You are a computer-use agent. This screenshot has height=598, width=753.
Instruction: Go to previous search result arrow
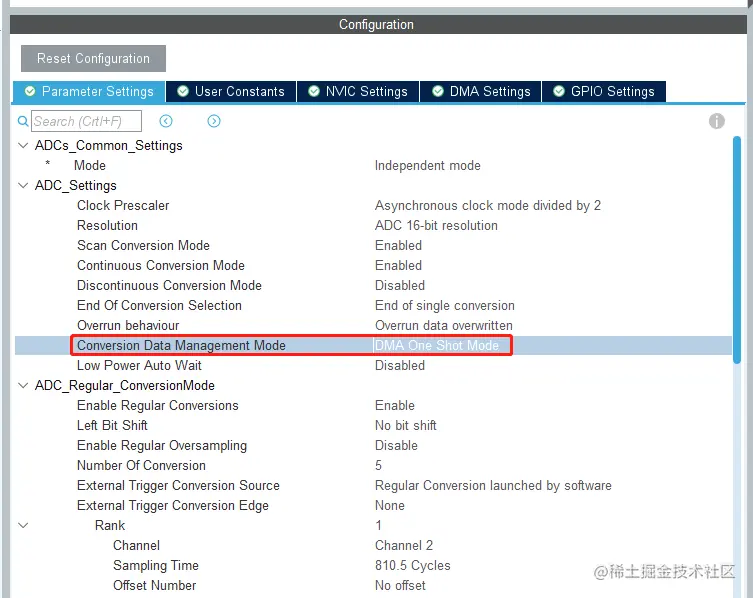166,121
